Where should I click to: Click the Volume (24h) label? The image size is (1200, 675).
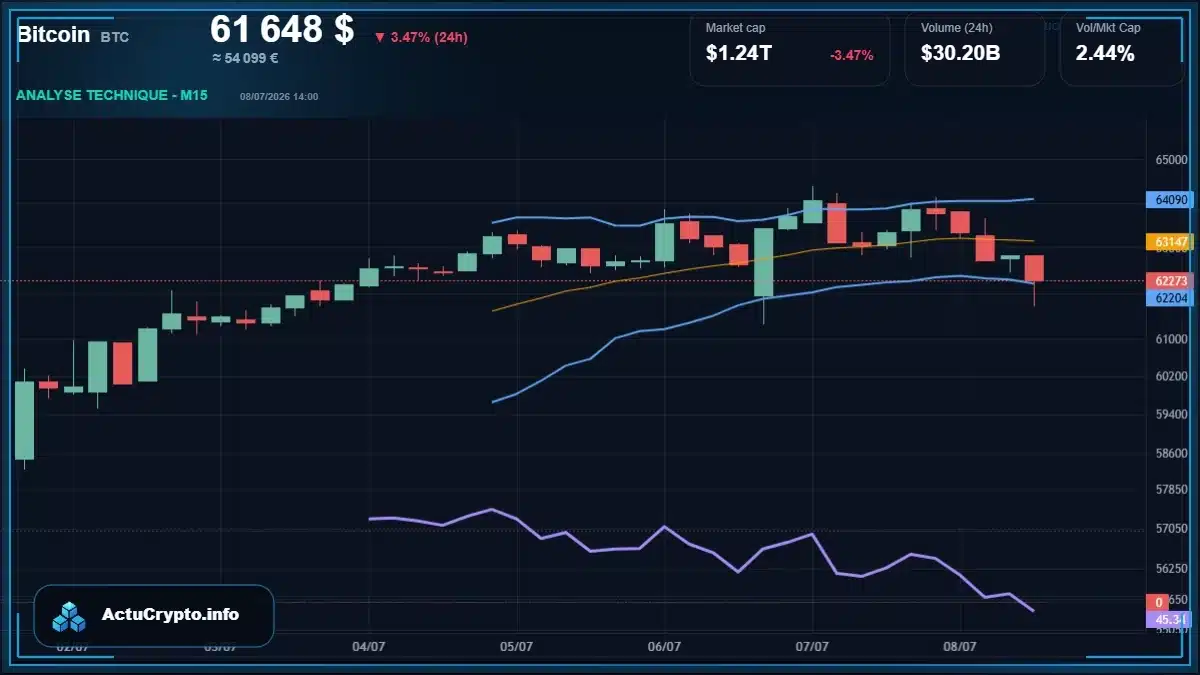point(957,28)
